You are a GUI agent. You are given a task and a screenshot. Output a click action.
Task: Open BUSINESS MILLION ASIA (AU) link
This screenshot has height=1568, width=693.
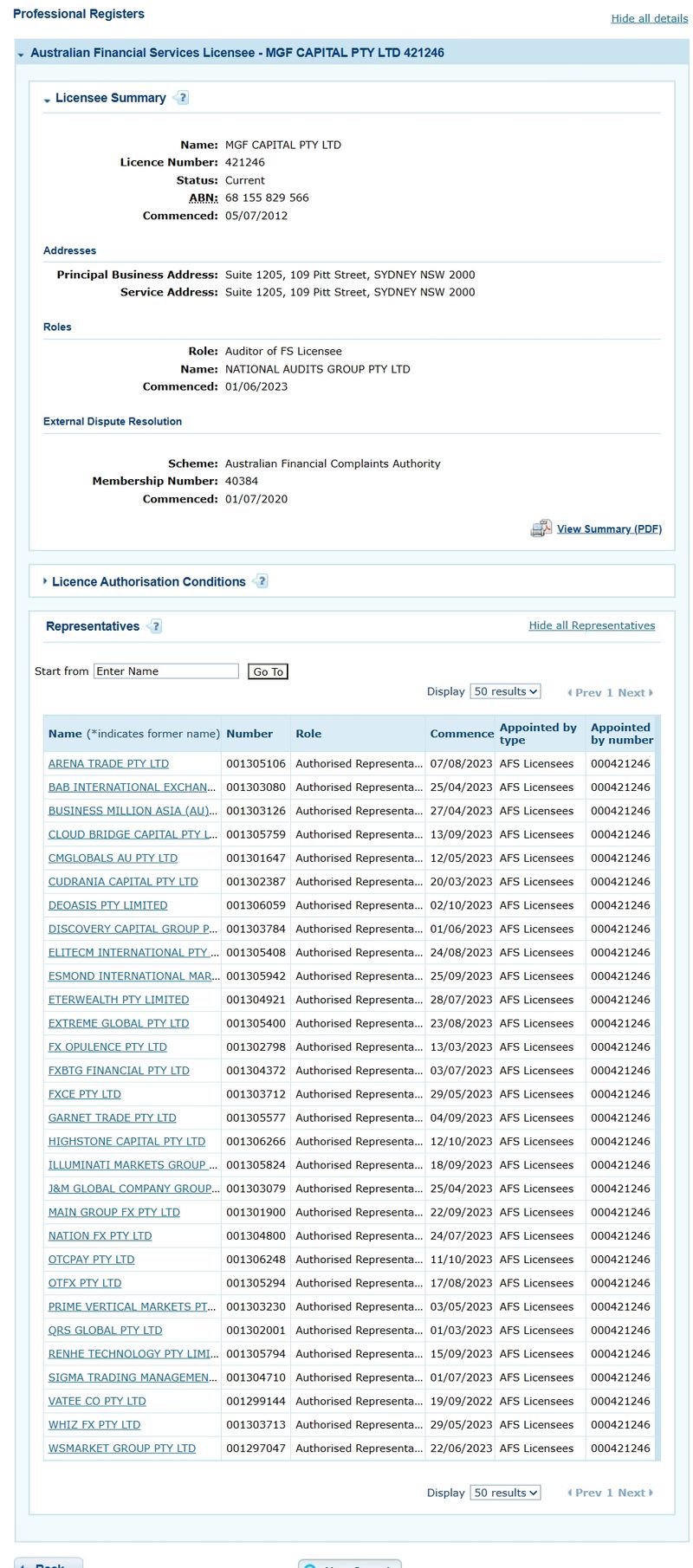point(132,811)
